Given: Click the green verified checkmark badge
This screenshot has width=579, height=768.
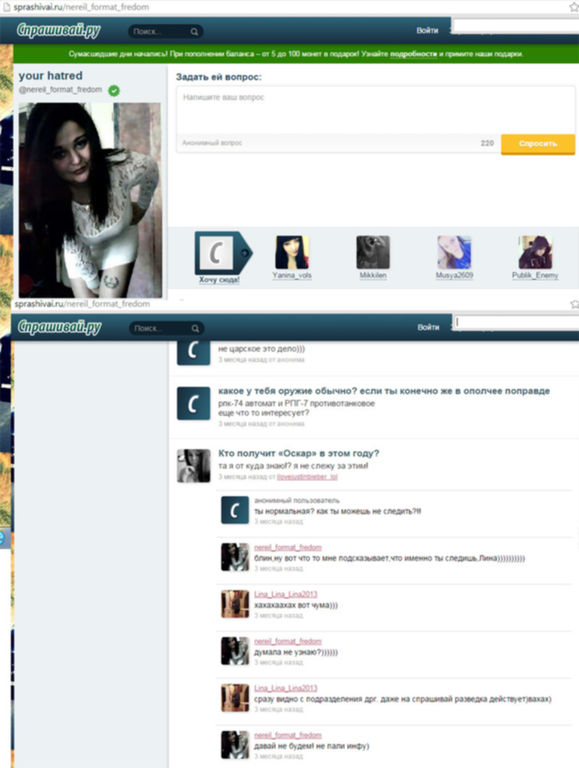Looking at the screenshot, I should click(114, 90).
